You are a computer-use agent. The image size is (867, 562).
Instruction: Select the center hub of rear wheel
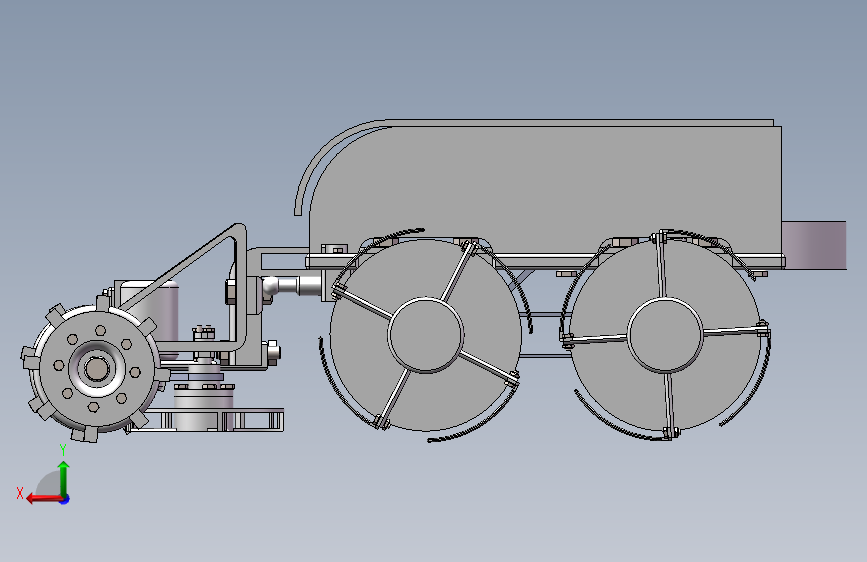click(665, 335)
